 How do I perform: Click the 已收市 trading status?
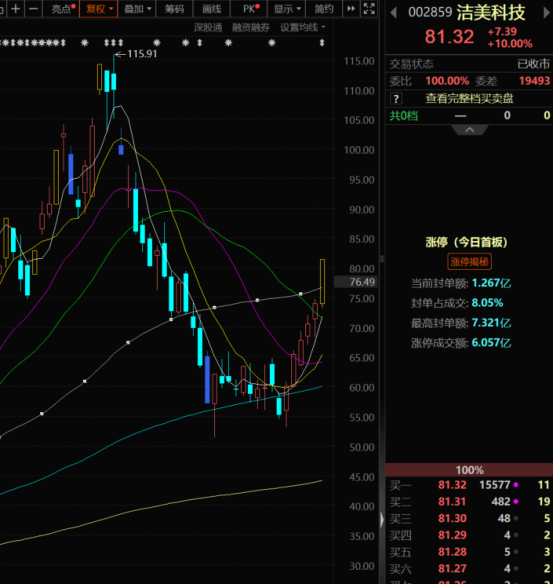point(533,64)
